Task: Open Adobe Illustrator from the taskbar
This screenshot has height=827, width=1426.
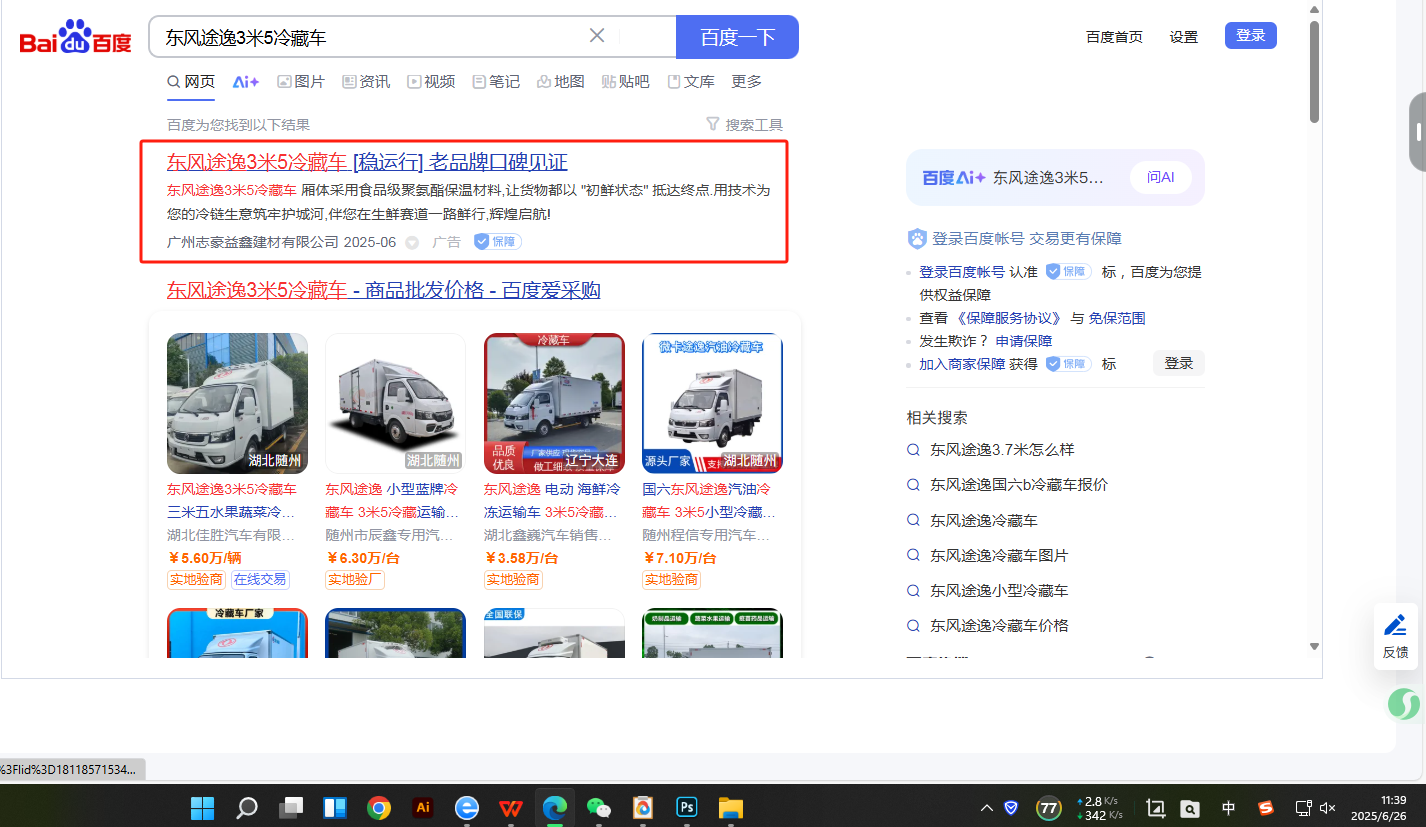Action: [x=423, y=807]
